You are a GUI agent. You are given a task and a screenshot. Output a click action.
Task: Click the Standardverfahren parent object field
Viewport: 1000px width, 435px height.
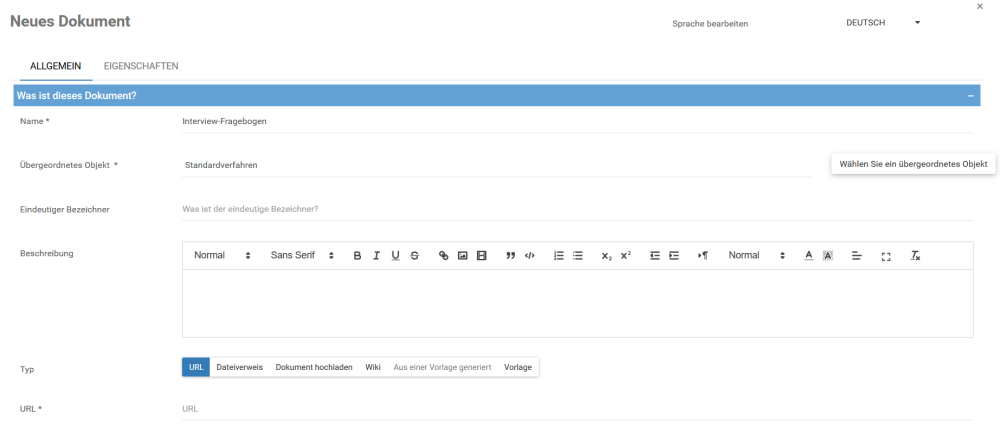click(x=496, y=165)
